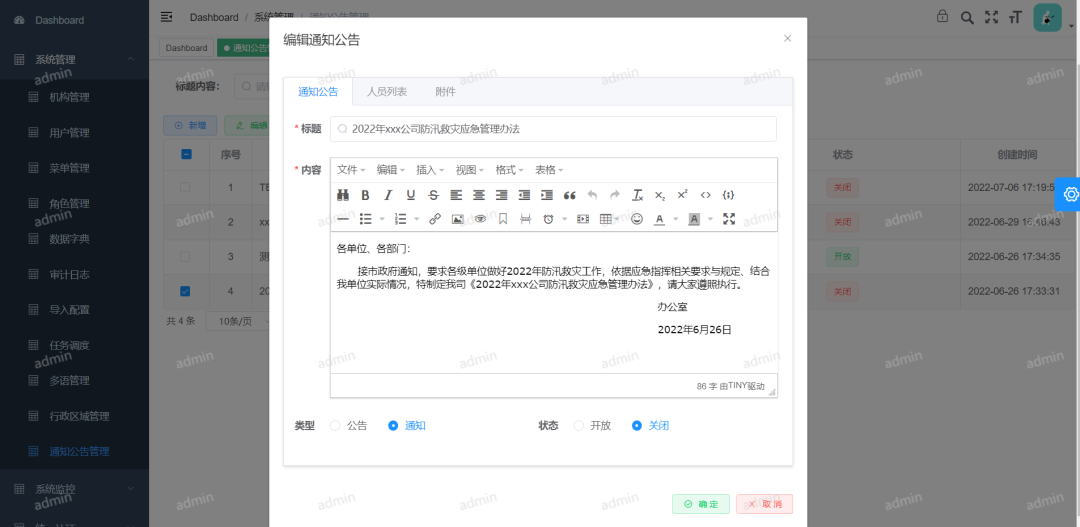The height and width of the screenshot is (527, 1080).
Task: Select the 公告 type radio button
Action: (335, 426)
